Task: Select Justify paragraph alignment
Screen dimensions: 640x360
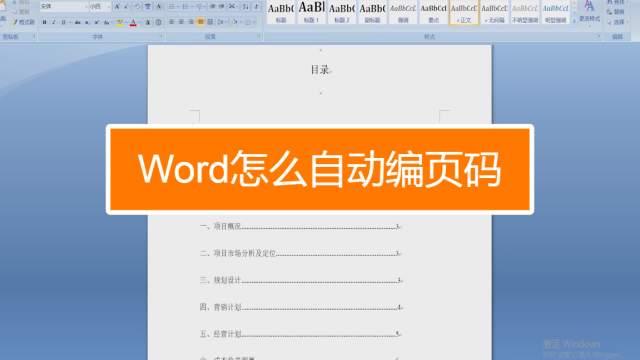Action: click(x=200, y=22)
